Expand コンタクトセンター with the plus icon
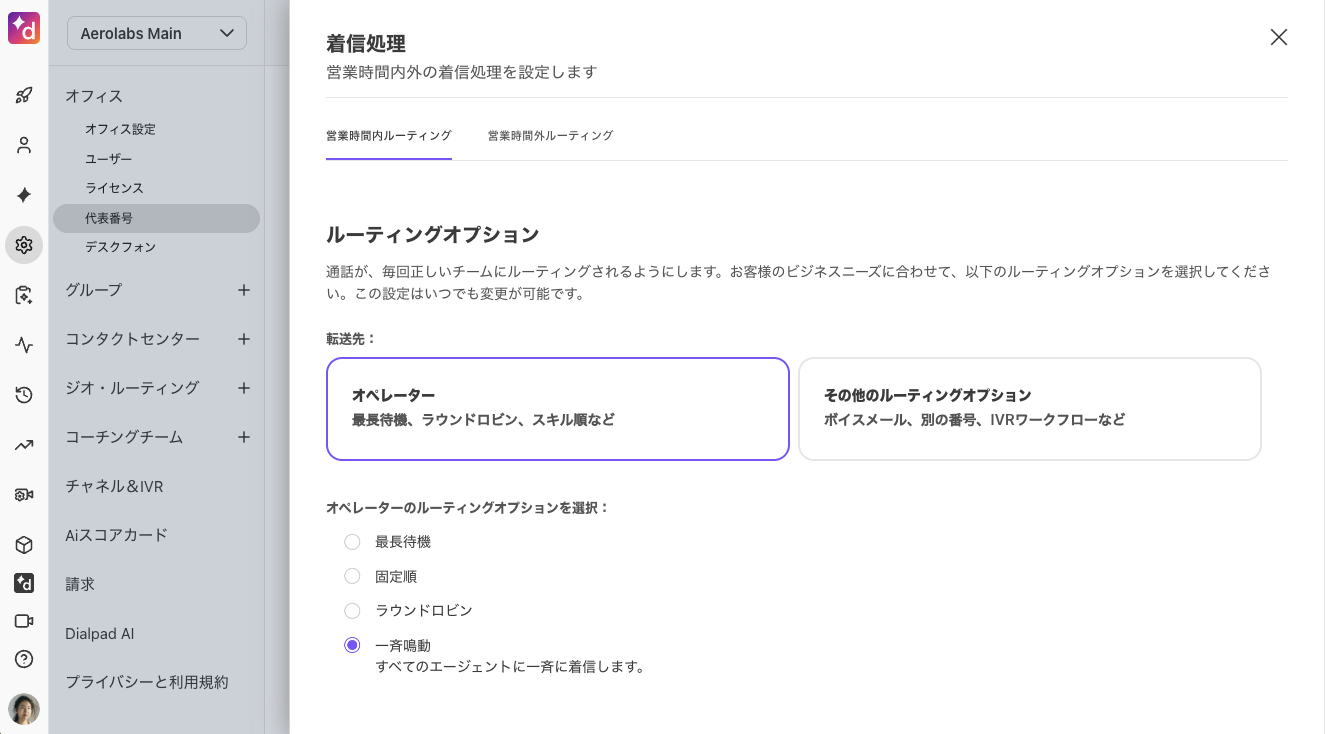Screen dimensions: 1325x734 pyautogui.click(x=244, y=339)
